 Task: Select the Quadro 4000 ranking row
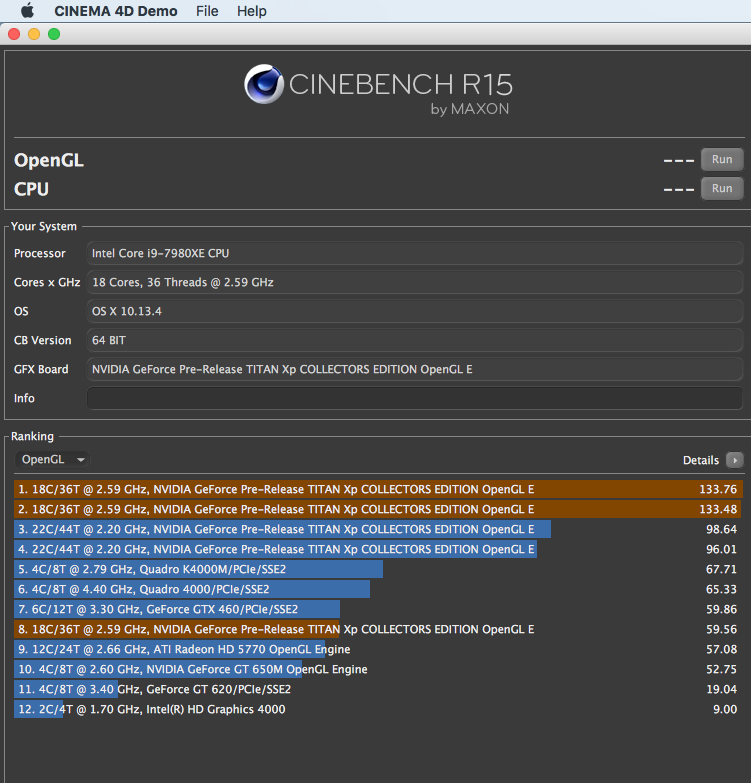(x=378, y=589)
